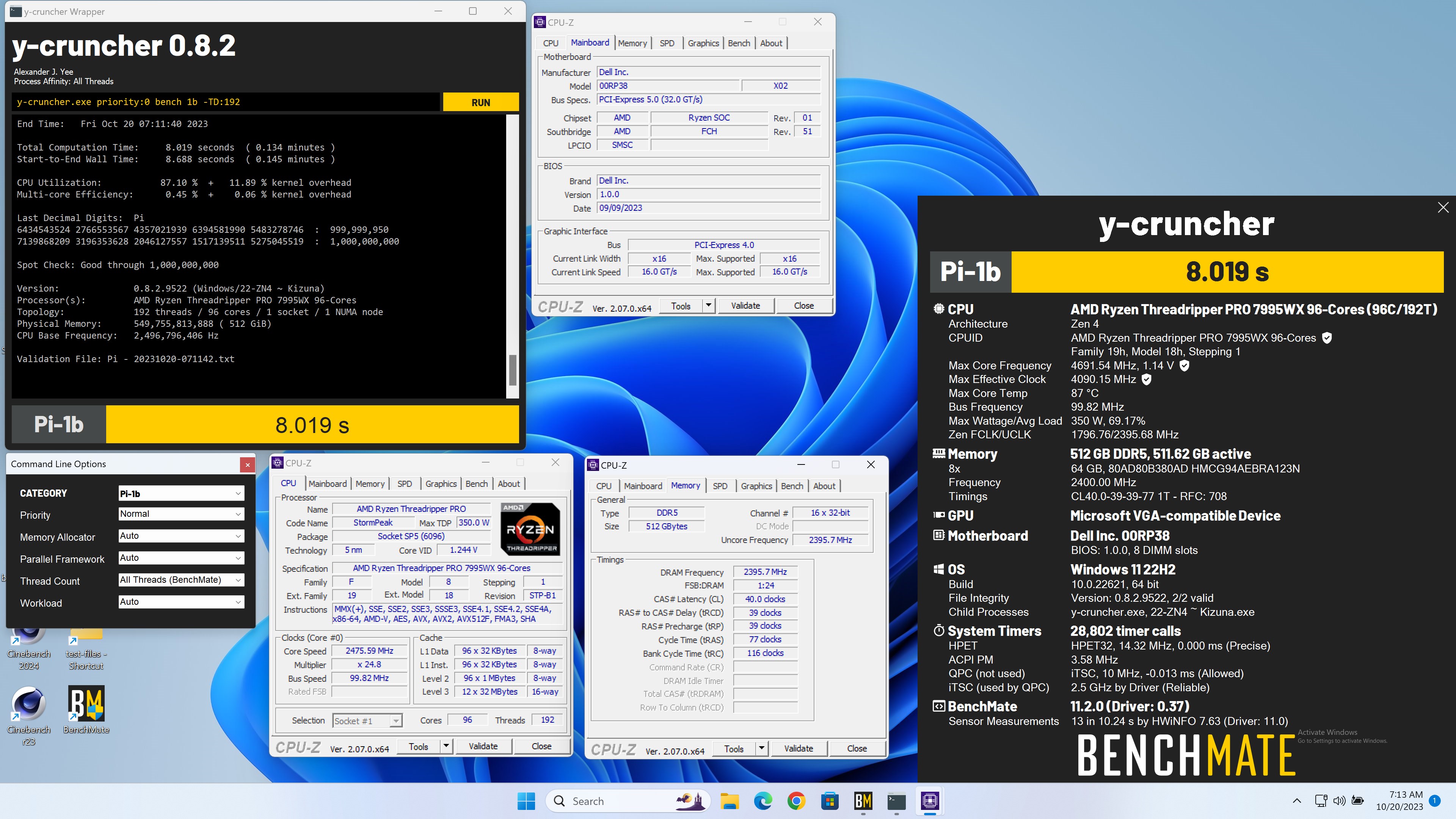Open Google Chrome from the taskbar
This screenshot has width=1456, height=819.
tap(796, 801)
